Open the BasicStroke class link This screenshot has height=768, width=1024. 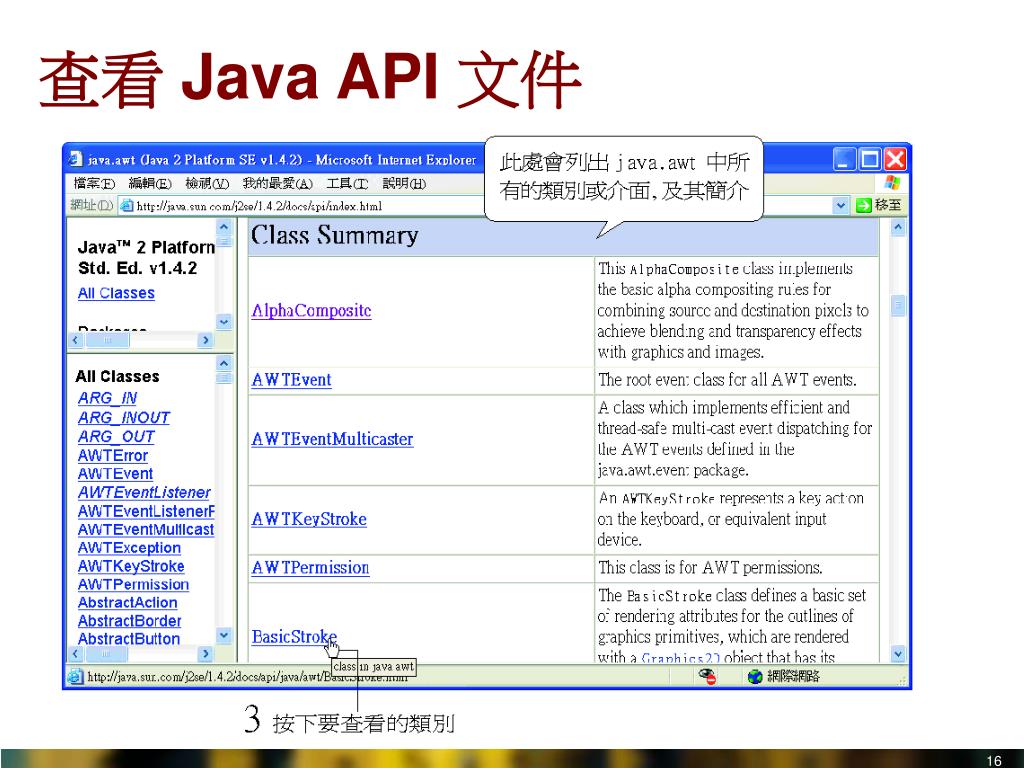[294, 637]
